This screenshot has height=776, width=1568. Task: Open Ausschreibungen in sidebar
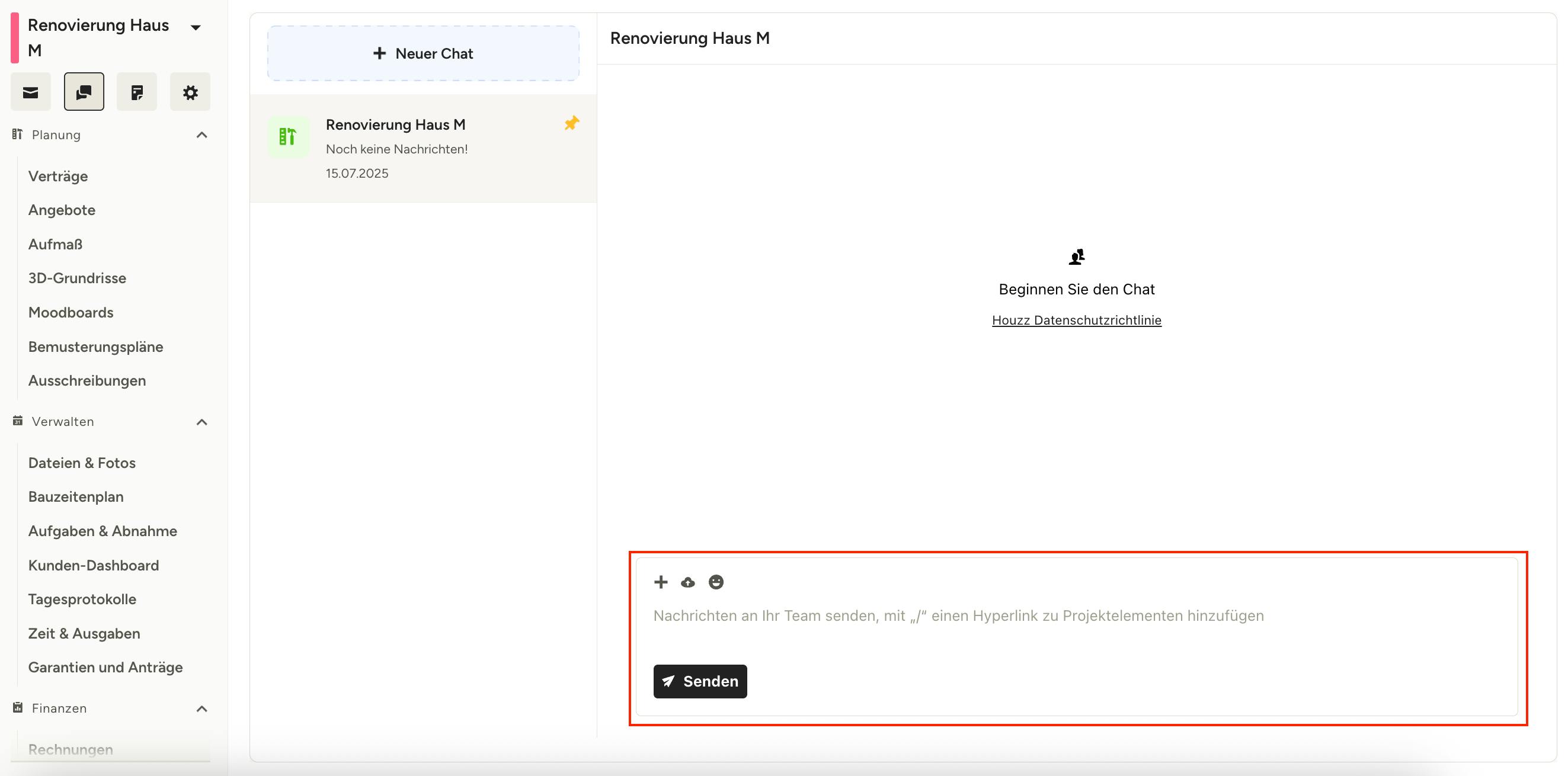click(87, 380)
